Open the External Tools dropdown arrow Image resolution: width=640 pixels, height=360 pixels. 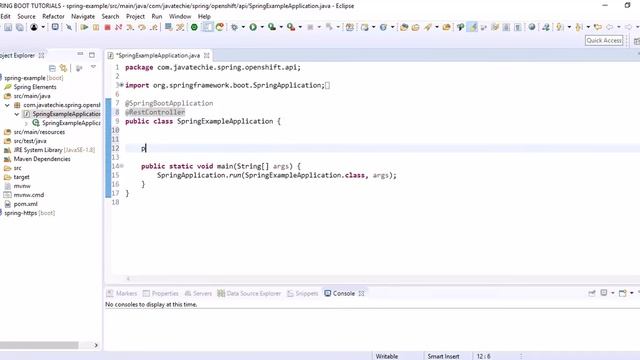(x=300, y=27)
